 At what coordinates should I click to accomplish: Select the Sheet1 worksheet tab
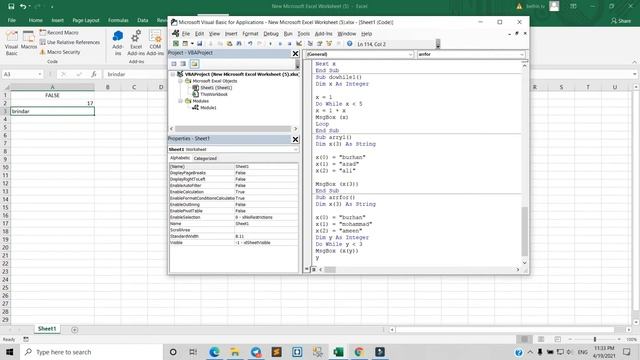(47, 329)
